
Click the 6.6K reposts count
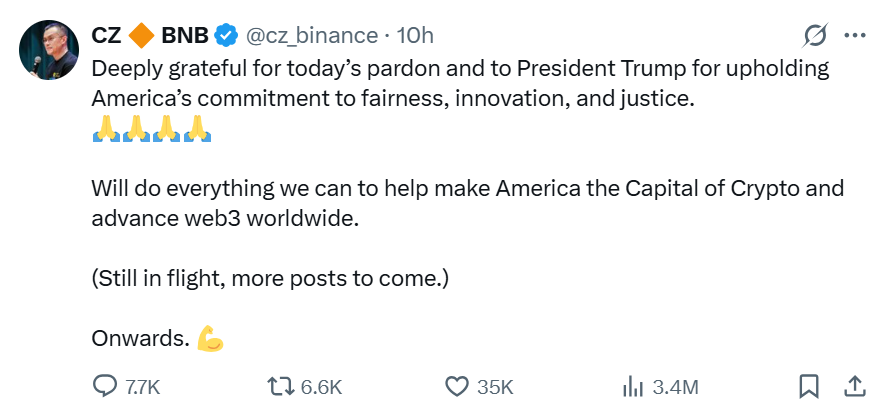tap(321, 387)
